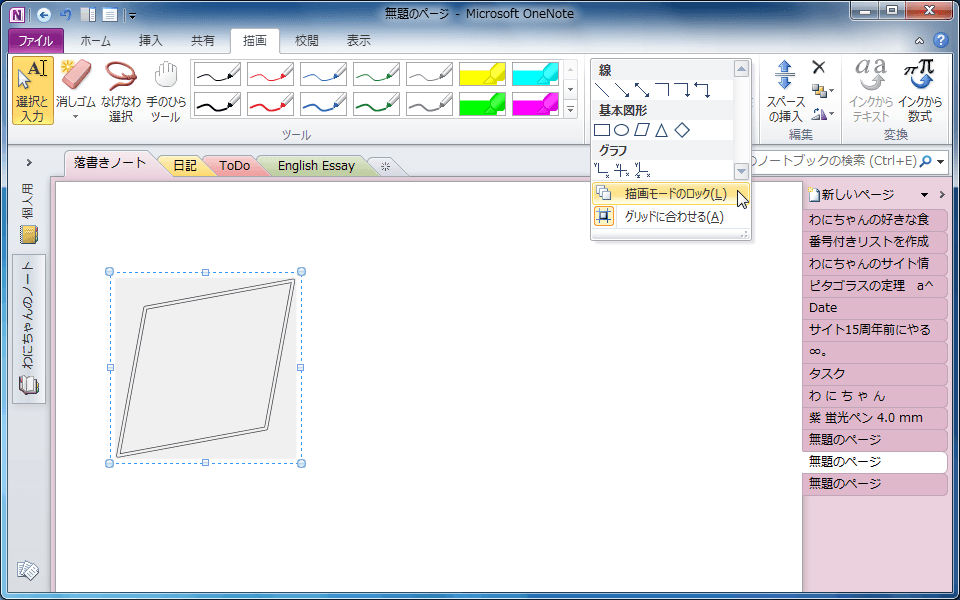Screen dimensions: 960x600
Task: Open the Eraser dropdown arrow
Action: pos(76,117)
